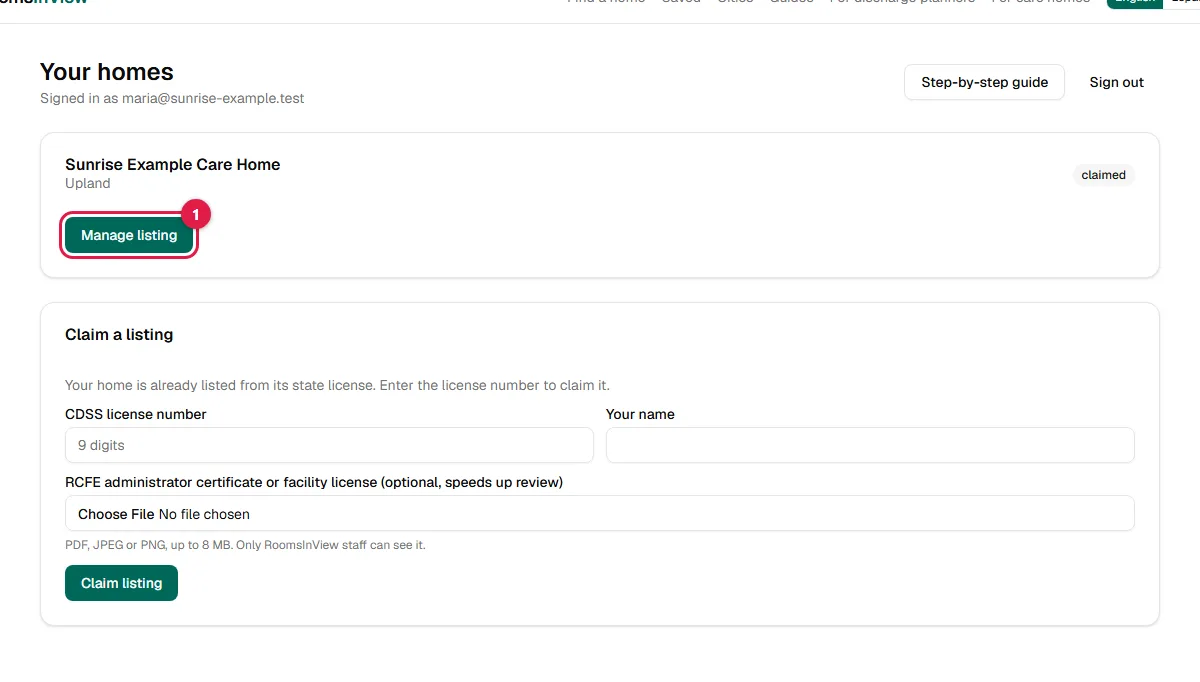Open the Step-by-step guide

985,82
